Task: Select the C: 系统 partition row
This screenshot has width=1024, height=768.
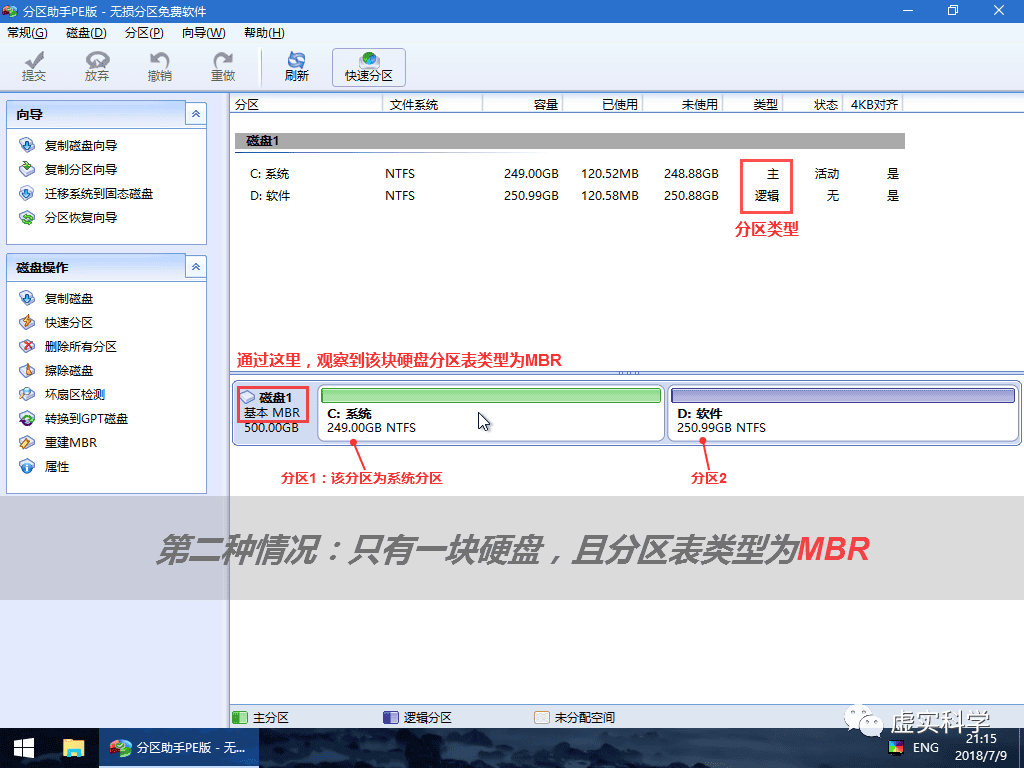Action: pyautogui.click(x=569, y=174)
